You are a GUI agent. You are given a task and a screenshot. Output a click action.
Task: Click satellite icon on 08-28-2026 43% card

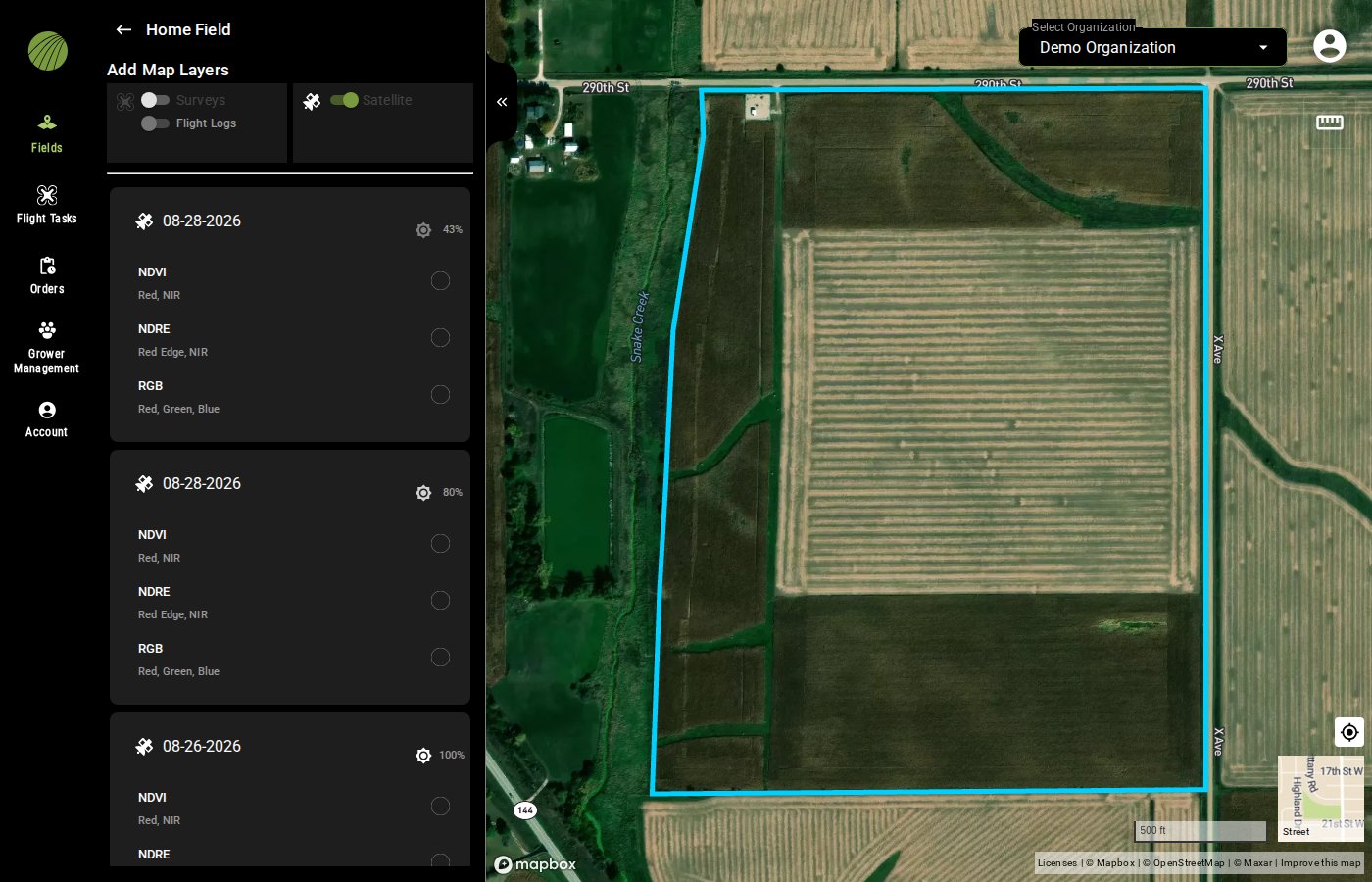coord(144,221)
